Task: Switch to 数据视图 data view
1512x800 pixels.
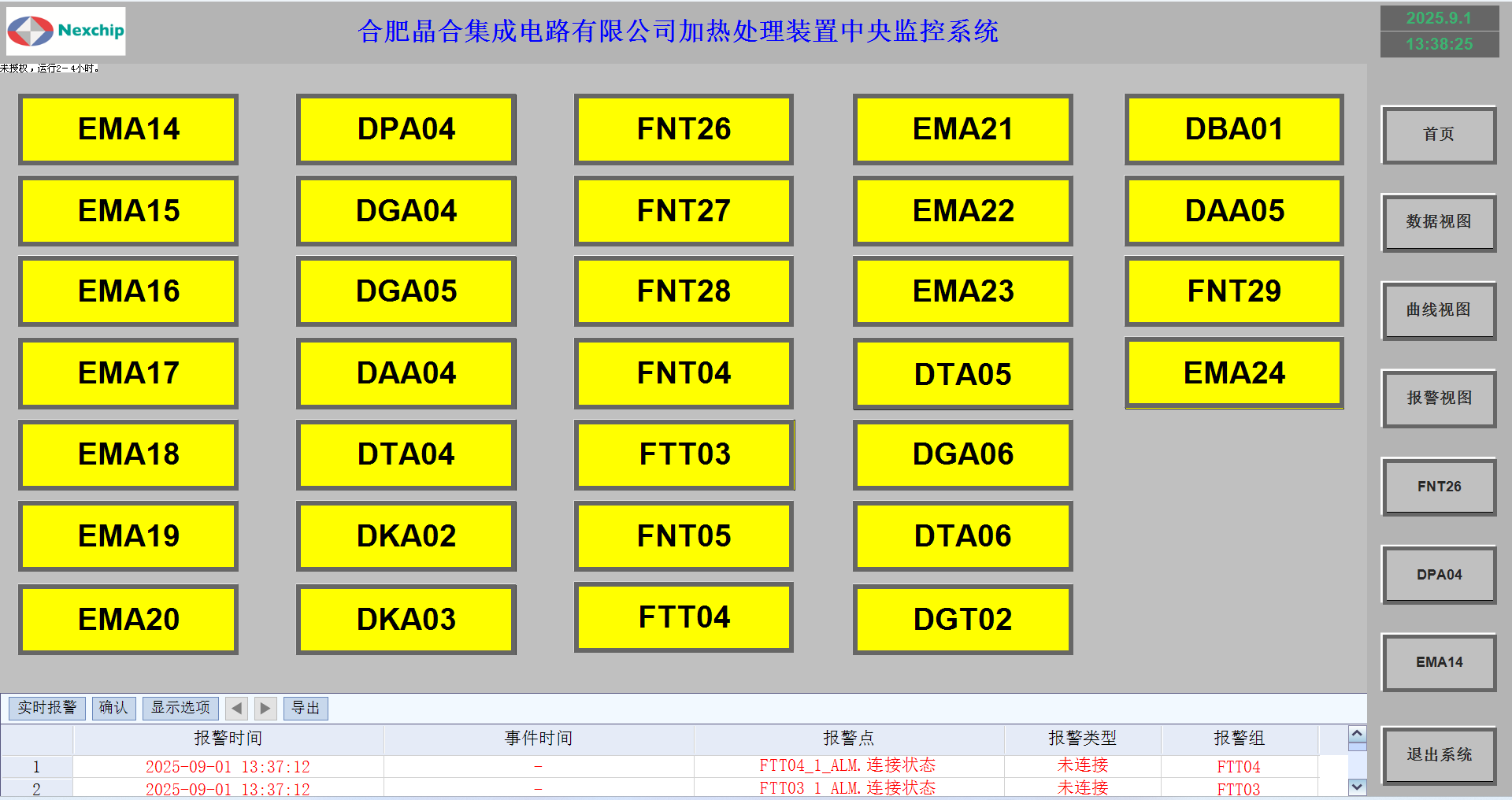Action: pos(1438,222)
